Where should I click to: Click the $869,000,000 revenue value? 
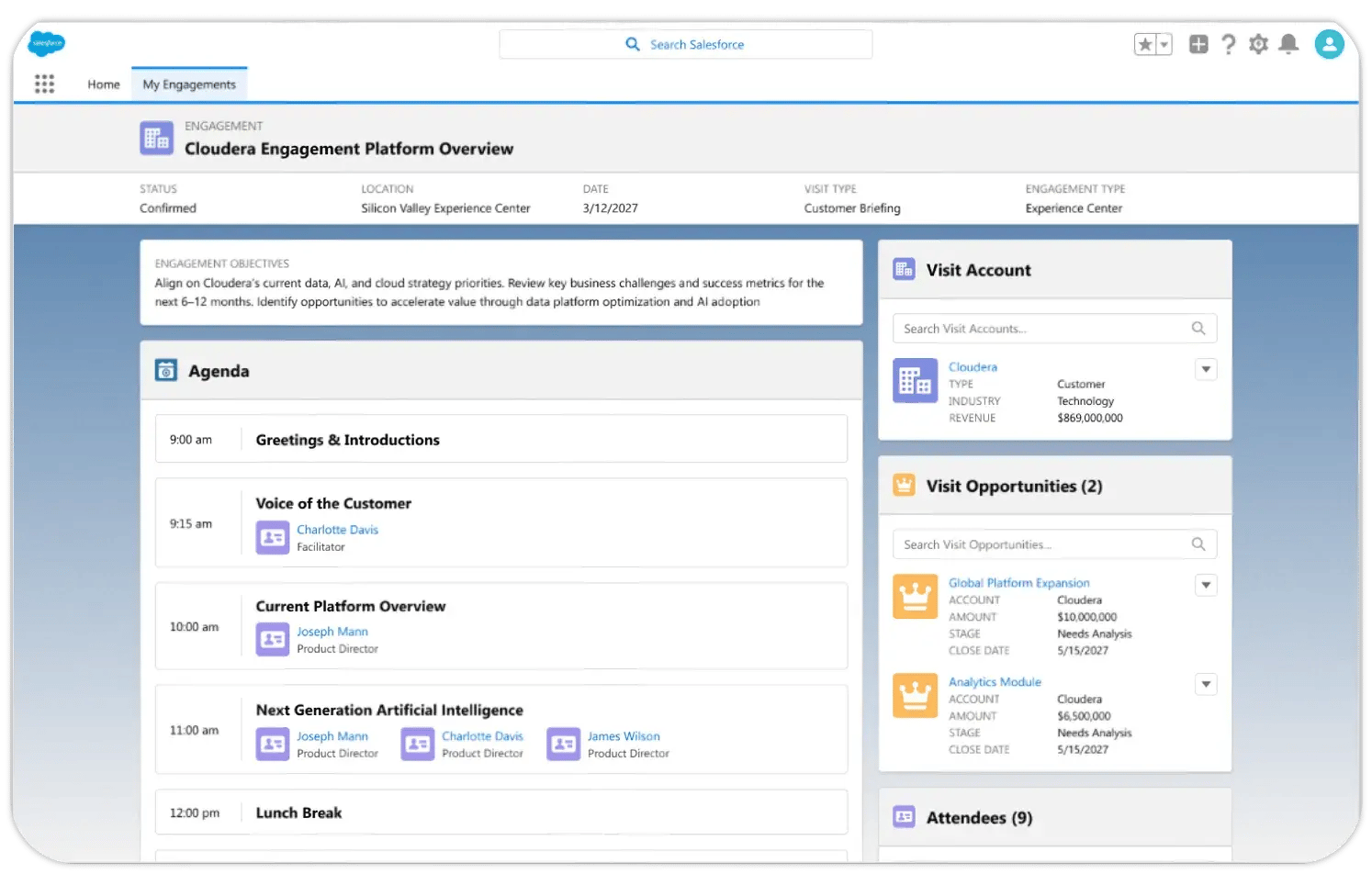1090,418
